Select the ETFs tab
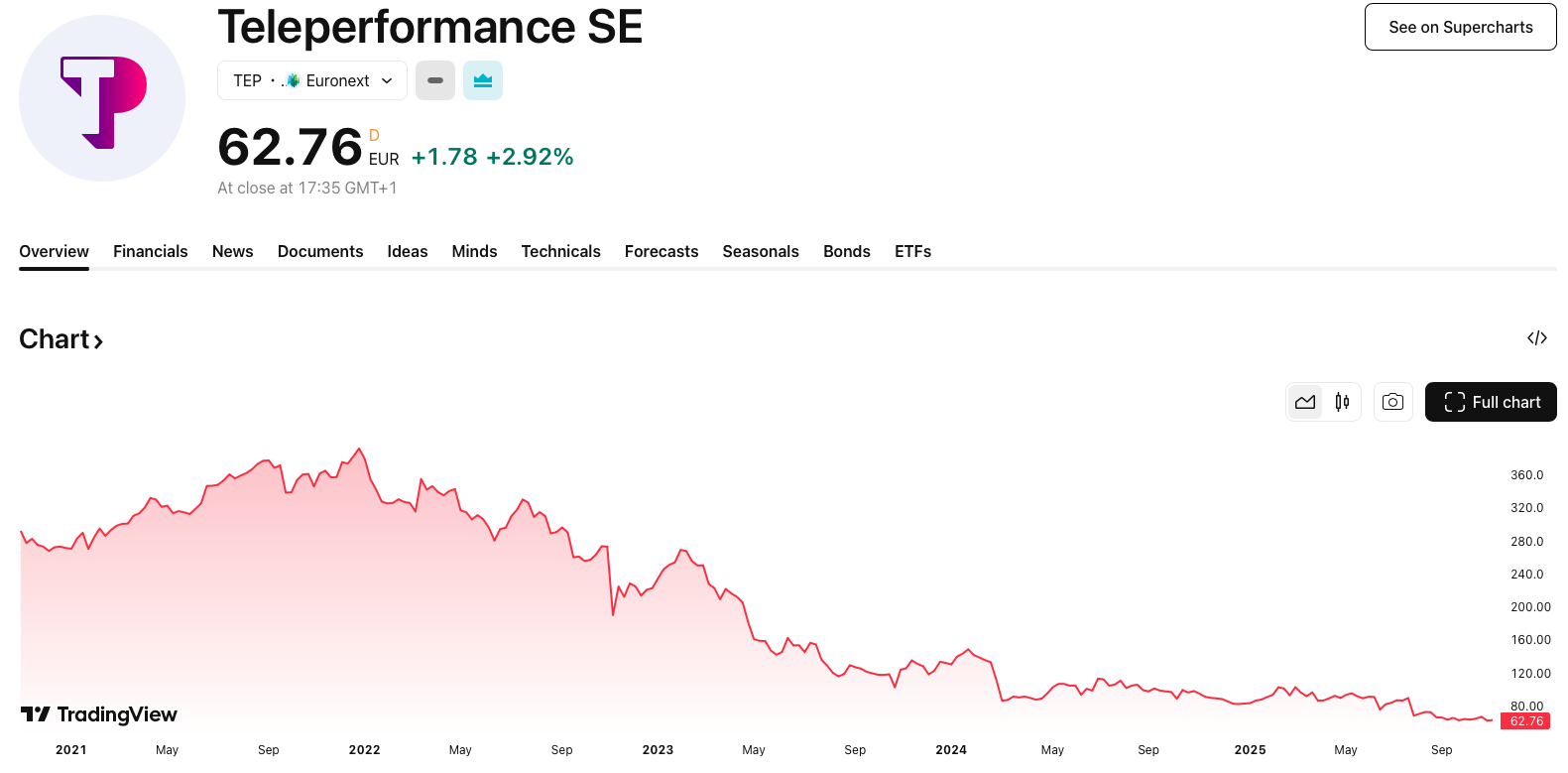Viewport: 1568px width, 773px height. coord(912,251)
